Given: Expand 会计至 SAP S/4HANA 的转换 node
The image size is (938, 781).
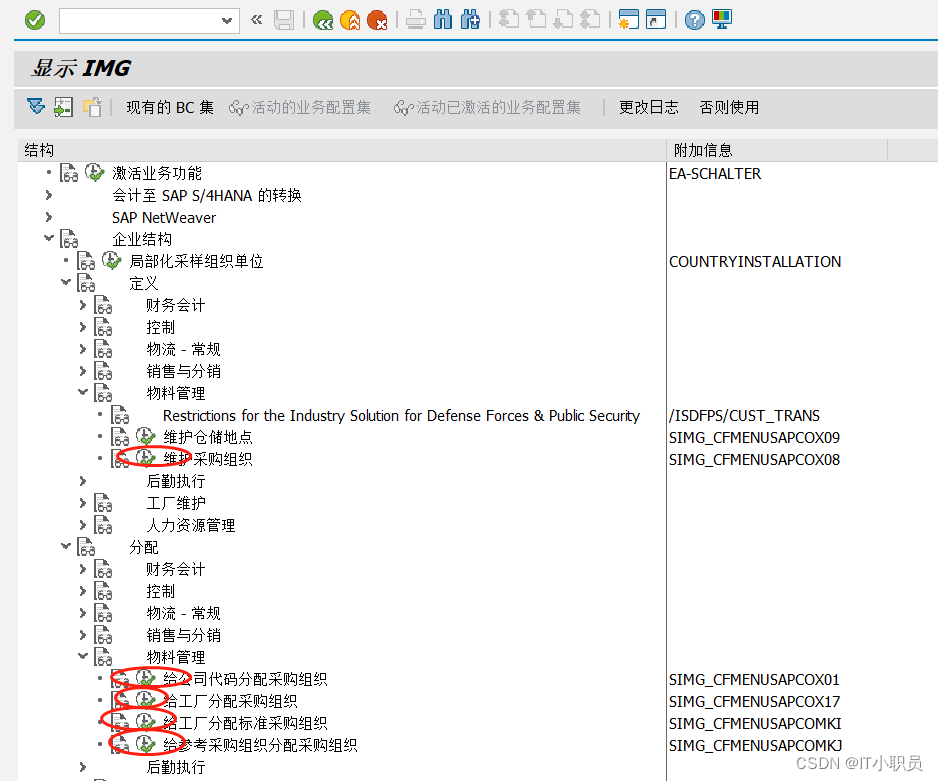Looking at the screenshot, I should point(49,195).
